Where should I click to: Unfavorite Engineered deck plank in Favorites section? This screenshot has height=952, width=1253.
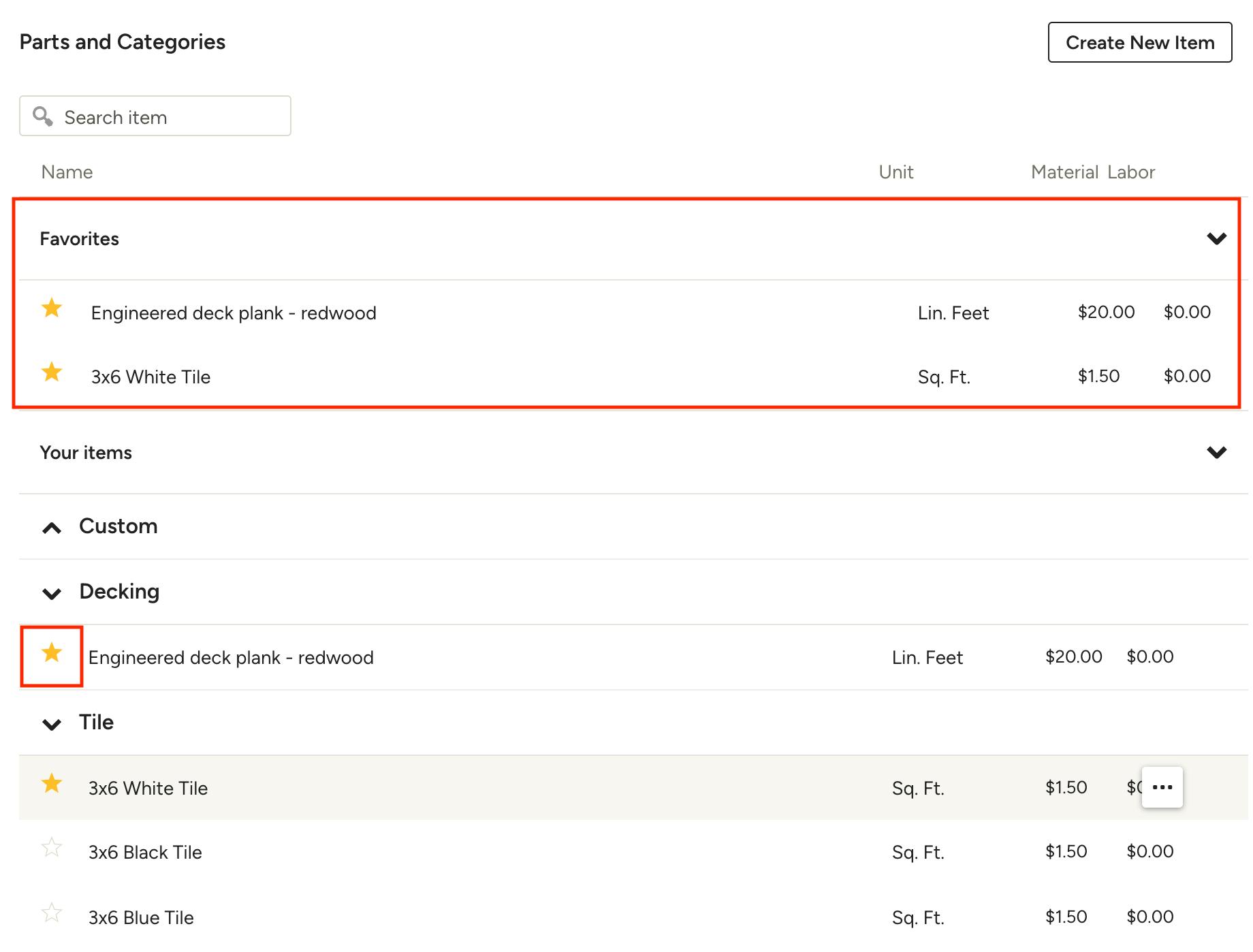(x=52, y=308)
